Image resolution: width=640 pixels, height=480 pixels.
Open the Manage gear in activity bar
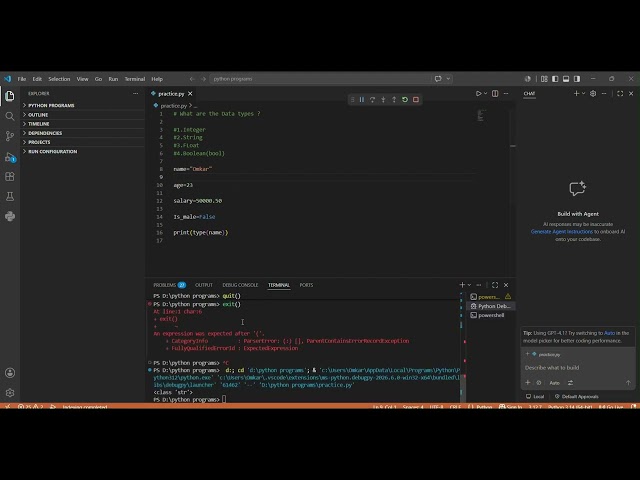(10, 393)
